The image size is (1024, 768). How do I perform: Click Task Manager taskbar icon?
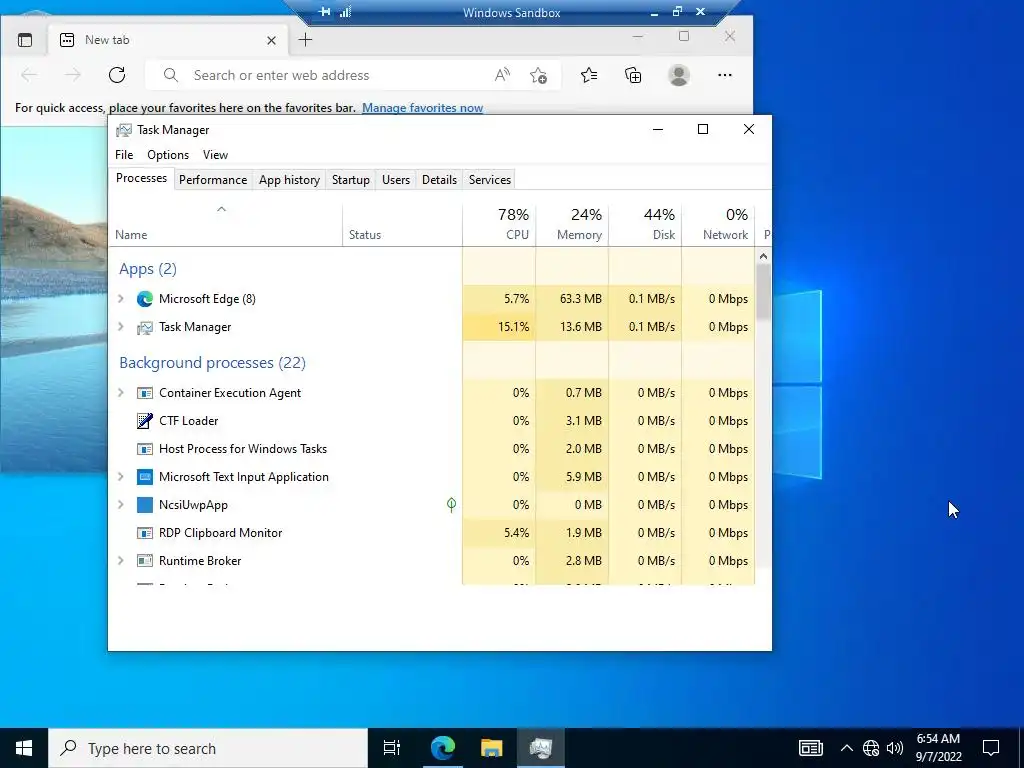tap(541, 748)
